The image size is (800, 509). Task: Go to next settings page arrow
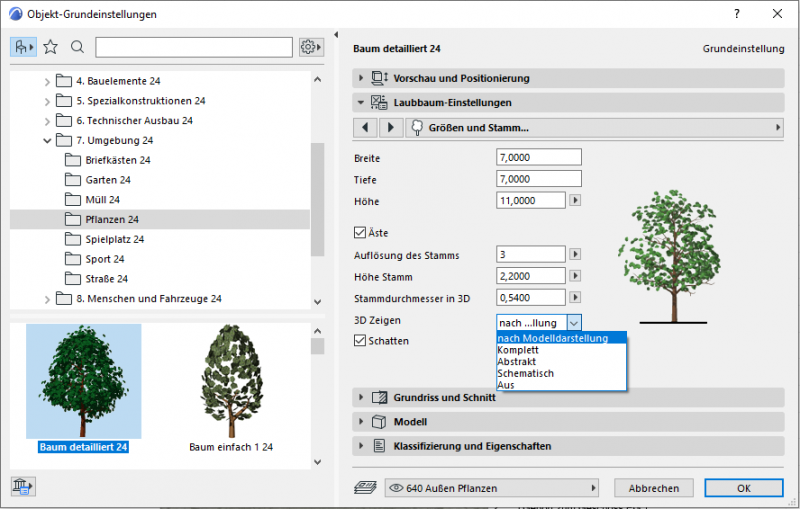coord(391,128)
